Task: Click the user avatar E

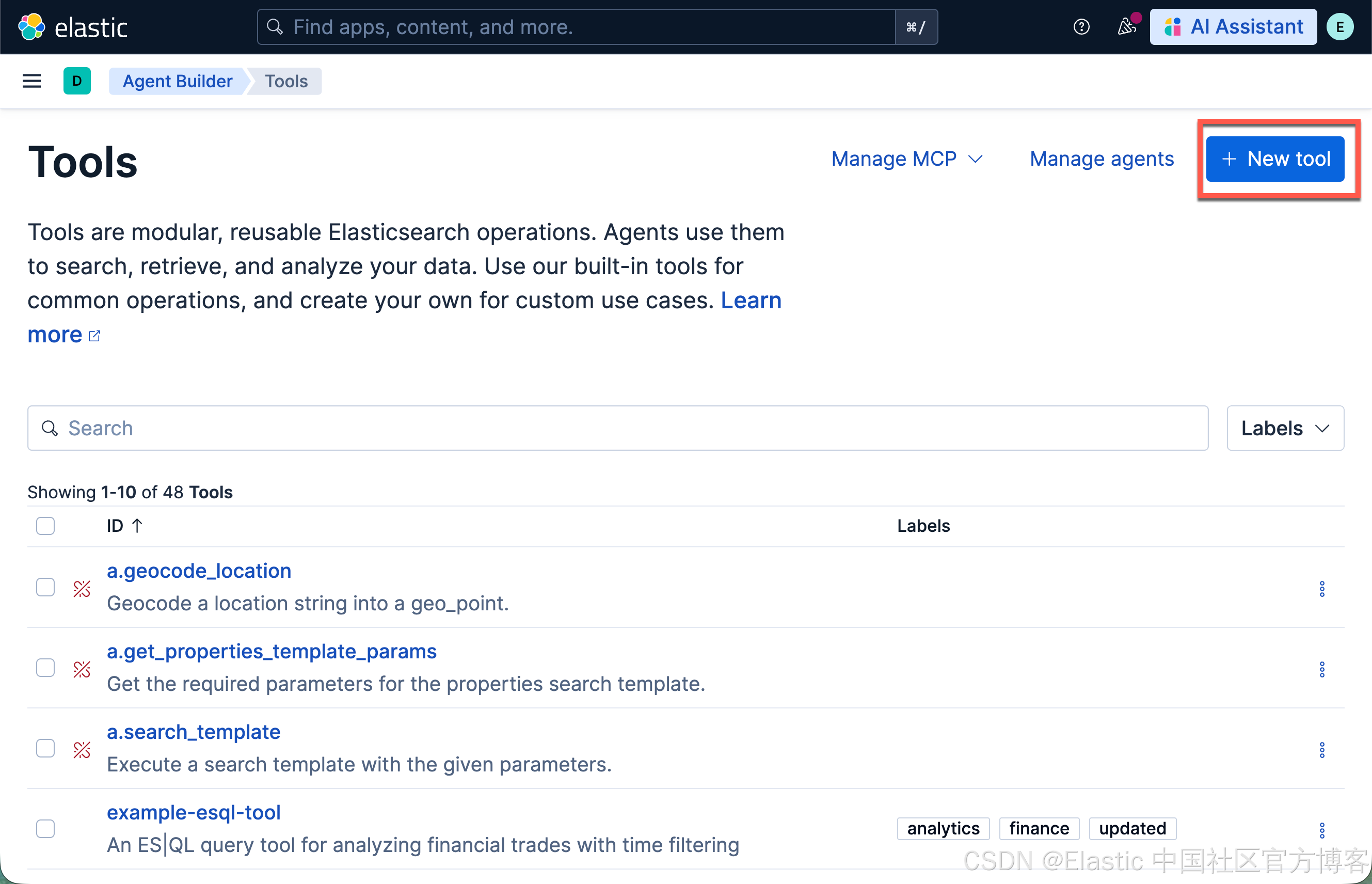Action: pyautogui.click(x=1339, y=27)
